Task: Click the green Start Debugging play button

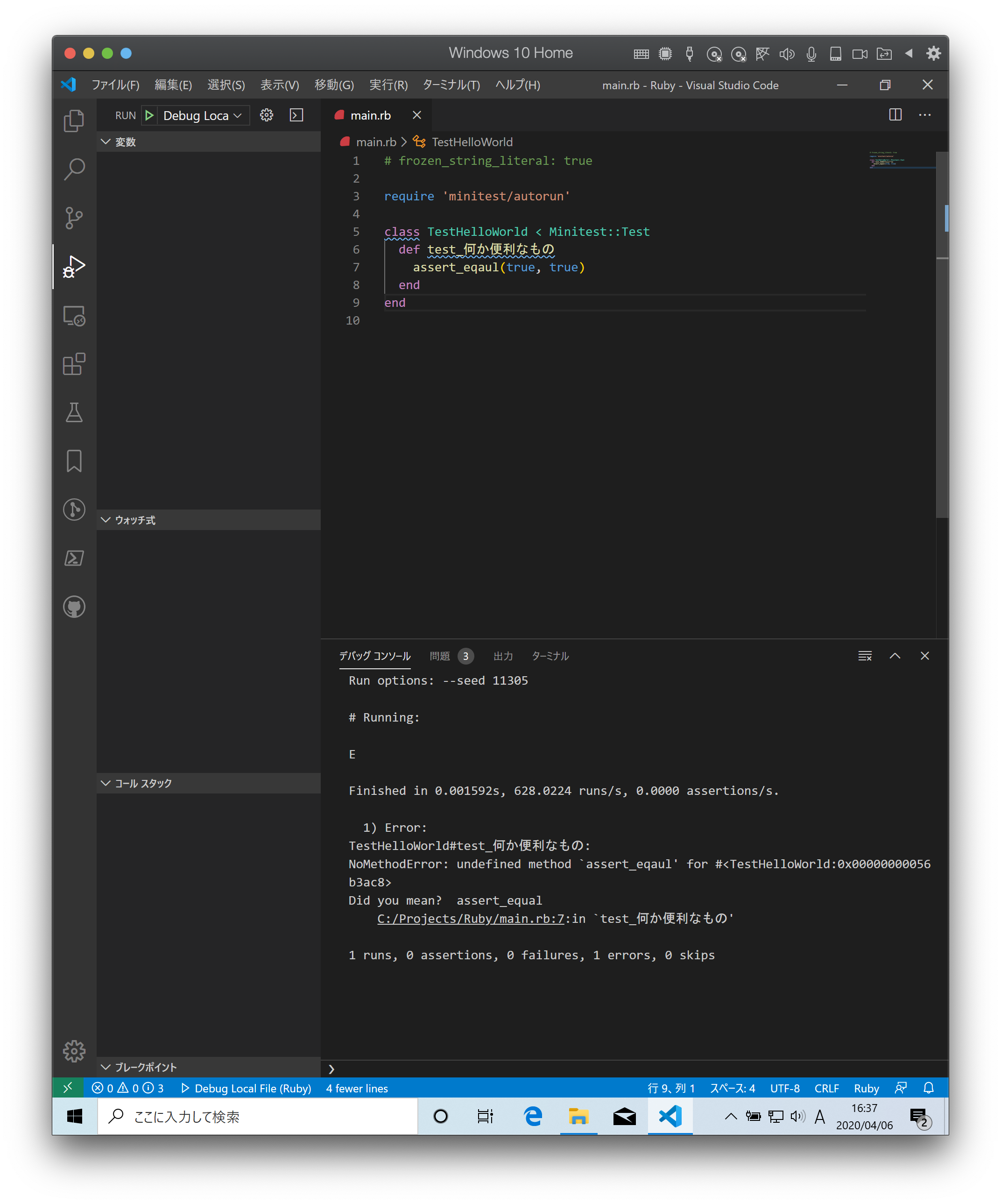Action: (x=149, y=115)
